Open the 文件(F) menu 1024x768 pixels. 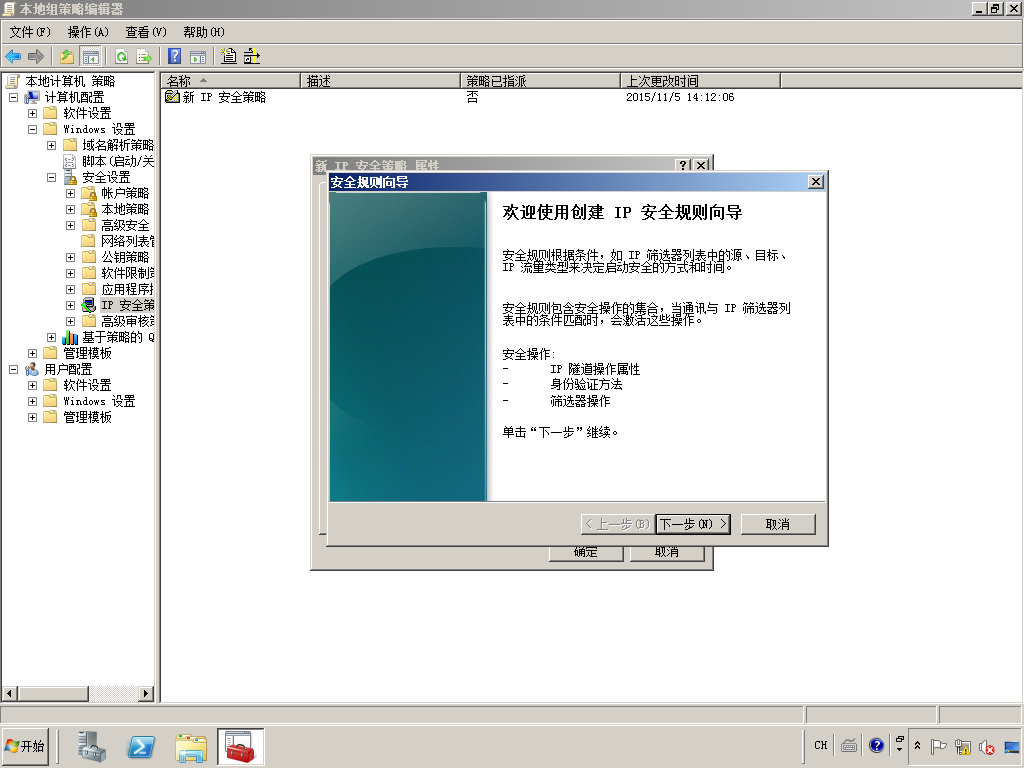click(29, 32)
